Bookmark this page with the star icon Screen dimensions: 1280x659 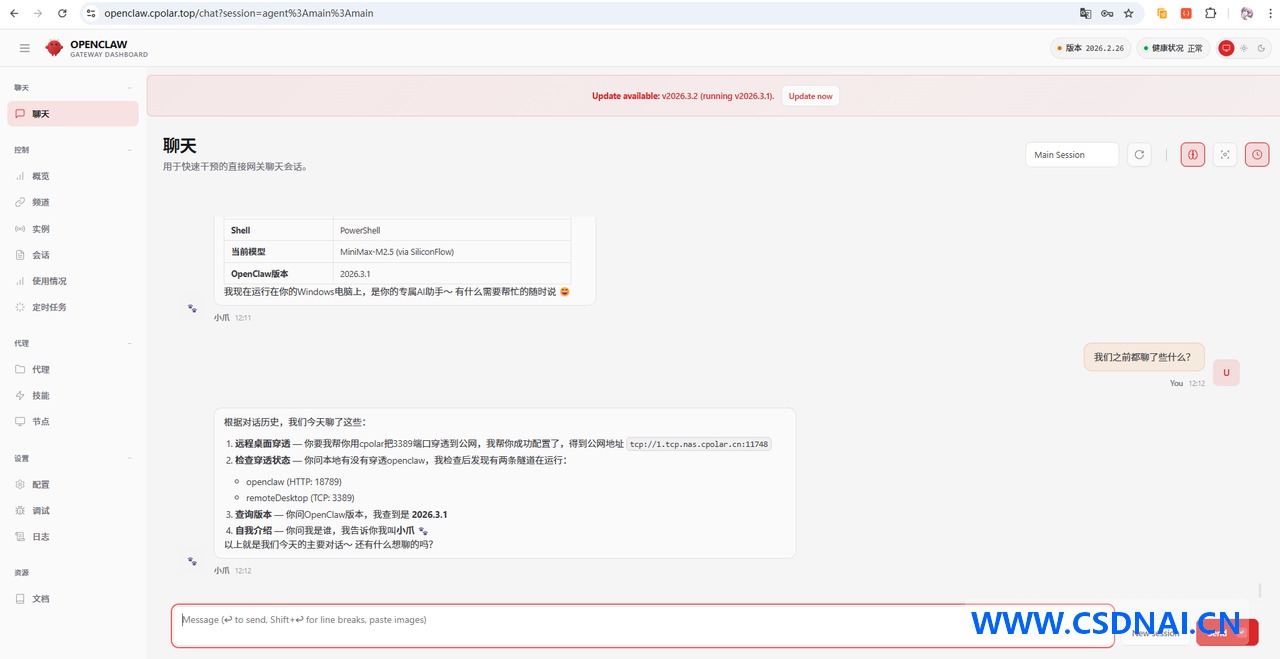coord(1129,13)
